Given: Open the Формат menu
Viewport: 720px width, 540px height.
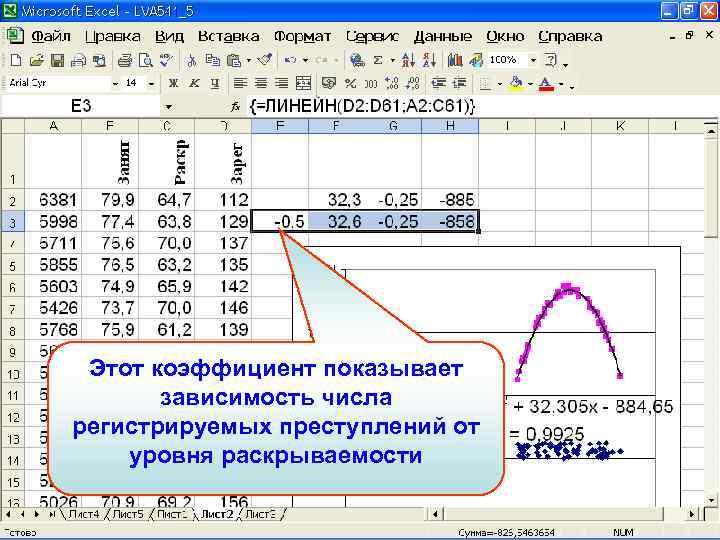Looking at the screenshot, I should (302, 36).
